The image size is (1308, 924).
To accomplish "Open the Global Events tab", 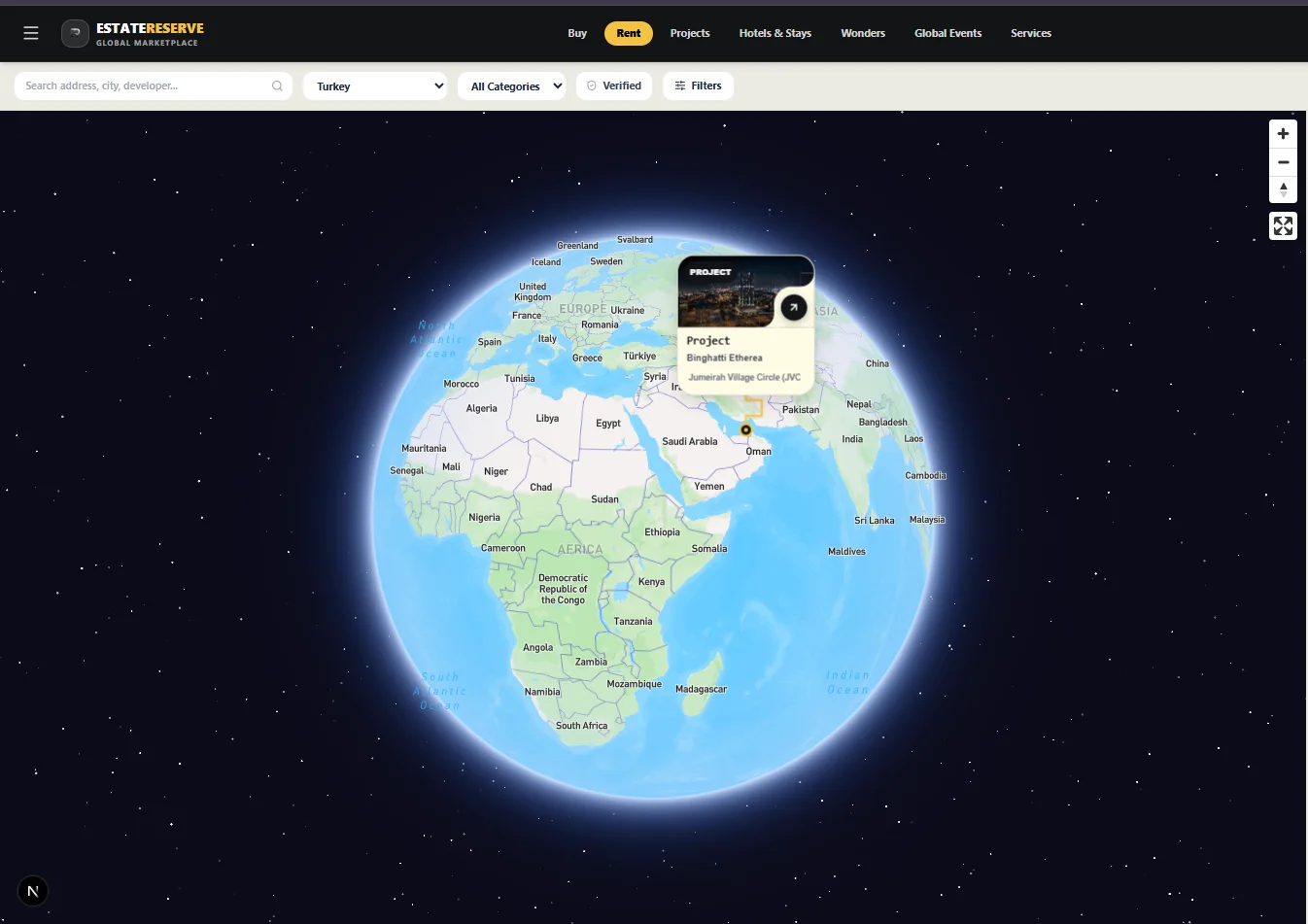I will click(x=947, y=33).
